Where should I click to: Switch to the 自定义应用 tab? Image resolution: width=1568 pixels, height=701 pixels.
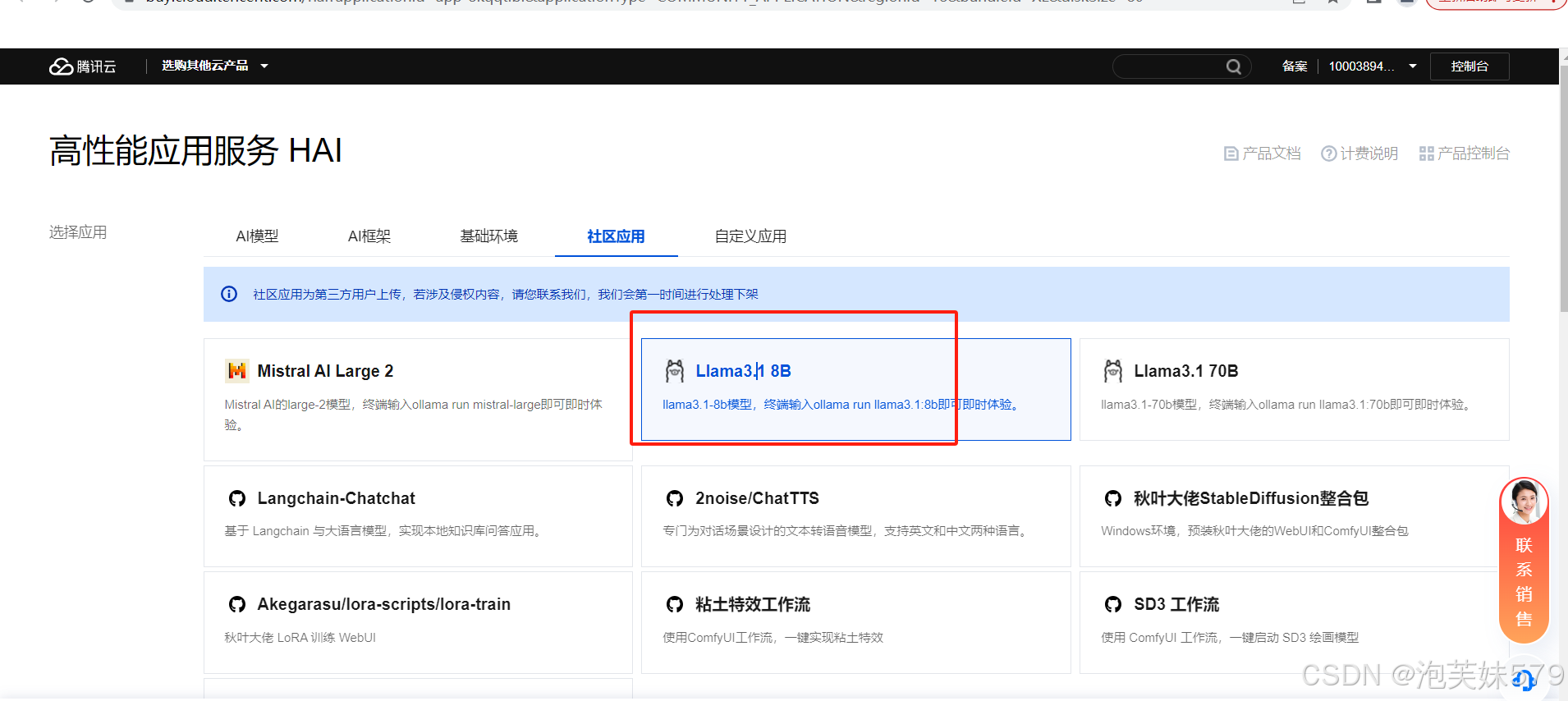750,236
